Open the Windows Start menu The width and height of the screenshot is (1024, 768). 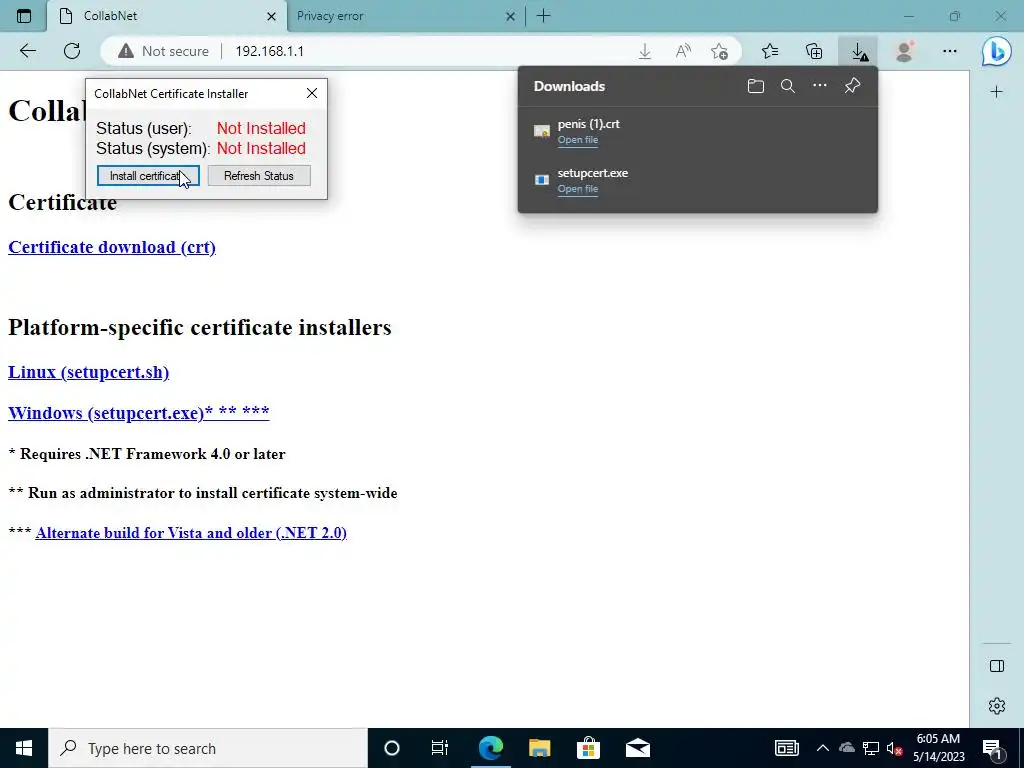[x=24, y=748]
